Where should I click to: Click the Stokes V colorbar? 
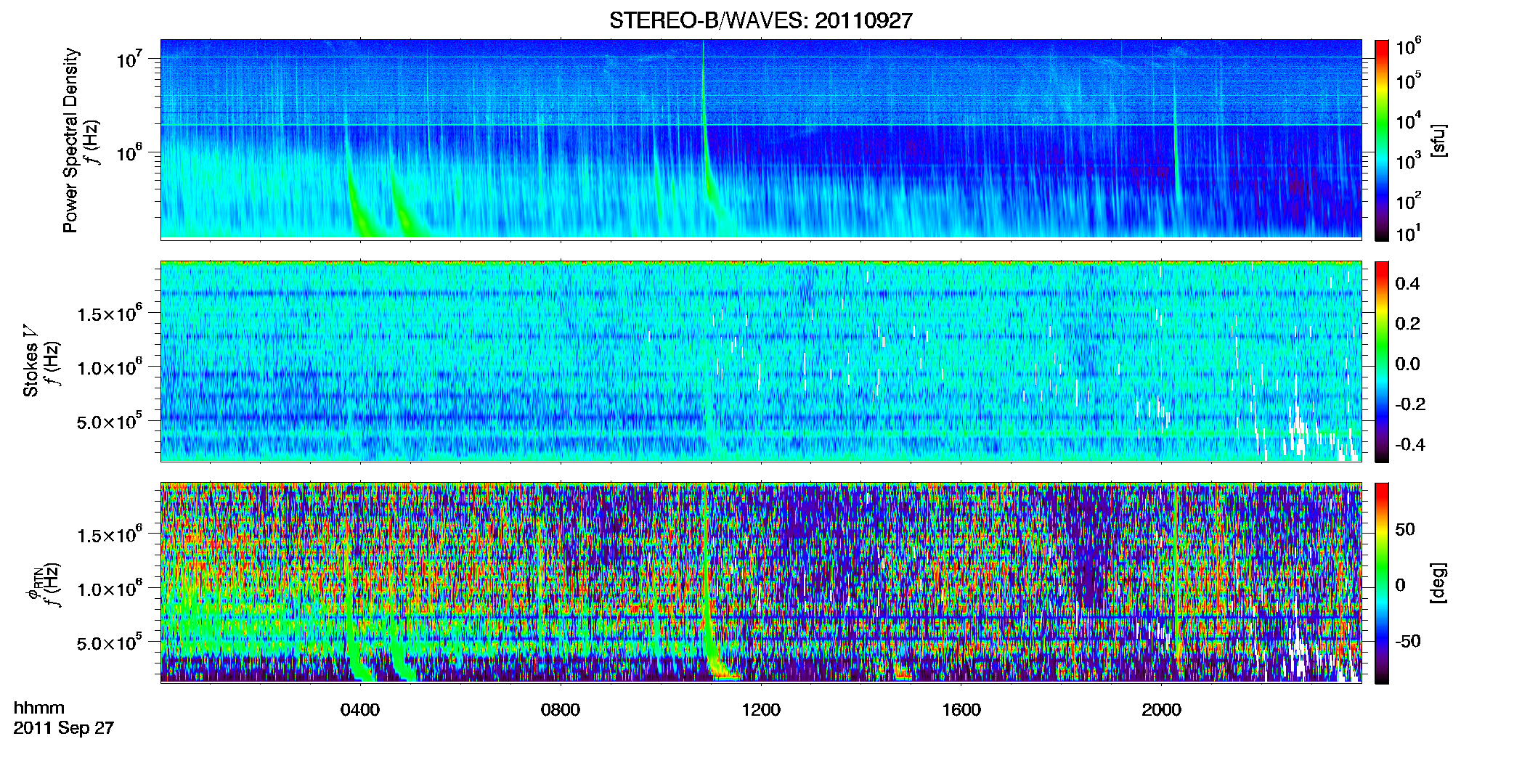[1382, 362]
